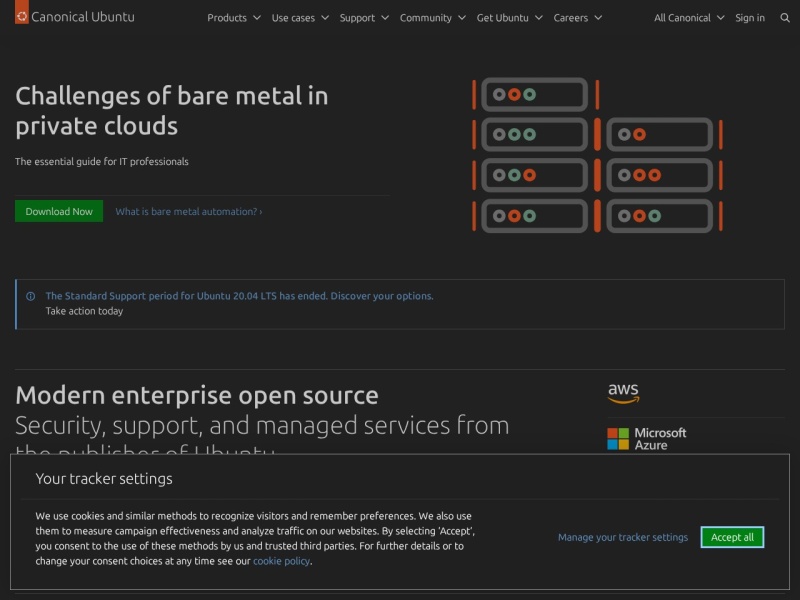Open the Get Ubuntu menu

click(x=510, y=18)
